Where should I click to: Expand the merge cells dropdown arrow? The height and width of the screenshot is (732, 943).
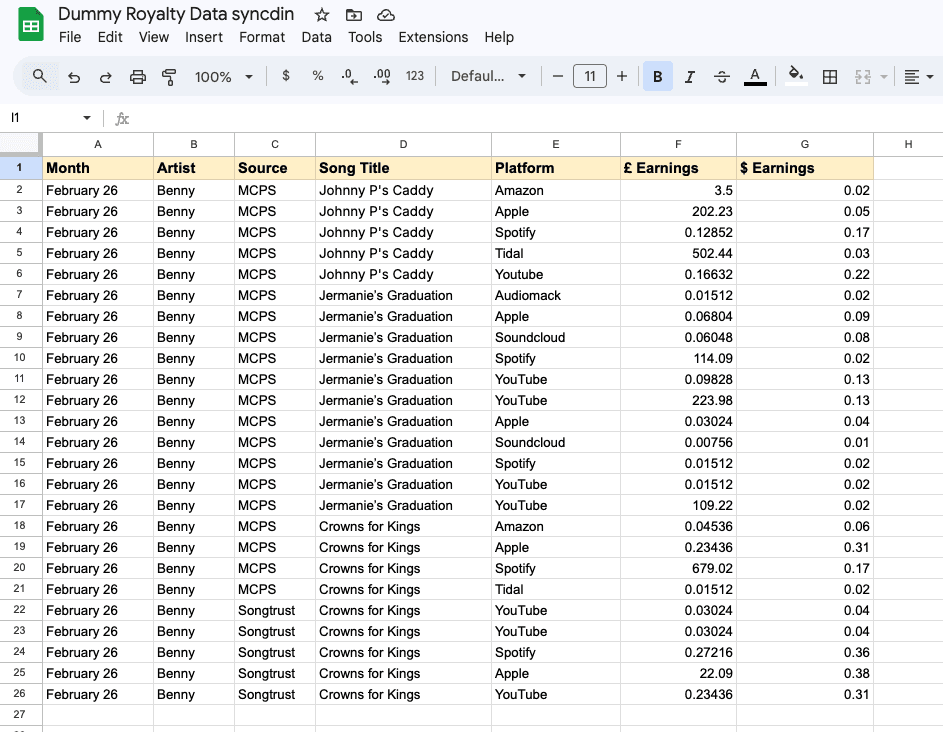point(883,77)
